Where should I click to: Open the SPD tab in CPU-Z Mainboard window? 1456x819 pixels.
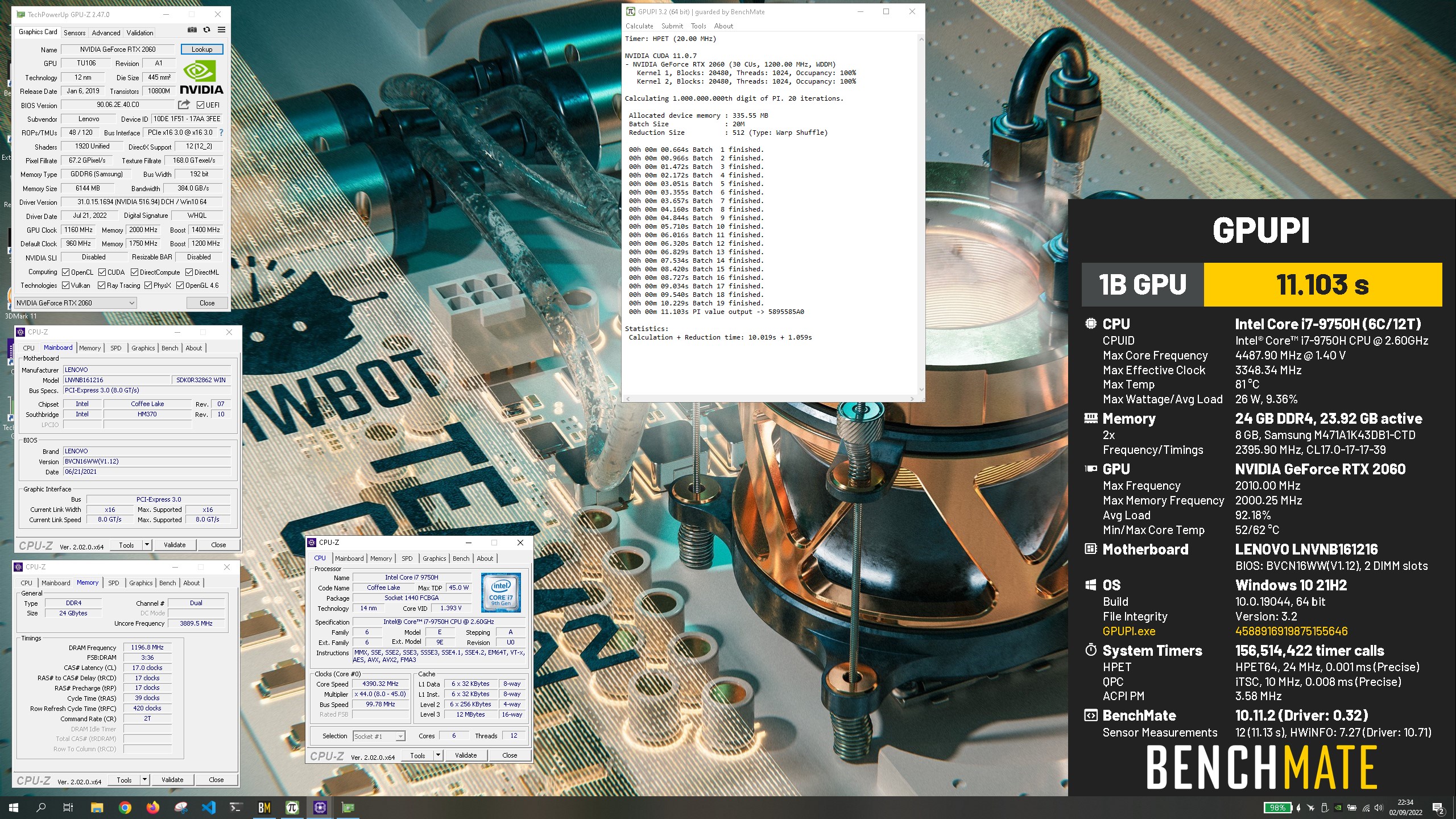[116, 348]
